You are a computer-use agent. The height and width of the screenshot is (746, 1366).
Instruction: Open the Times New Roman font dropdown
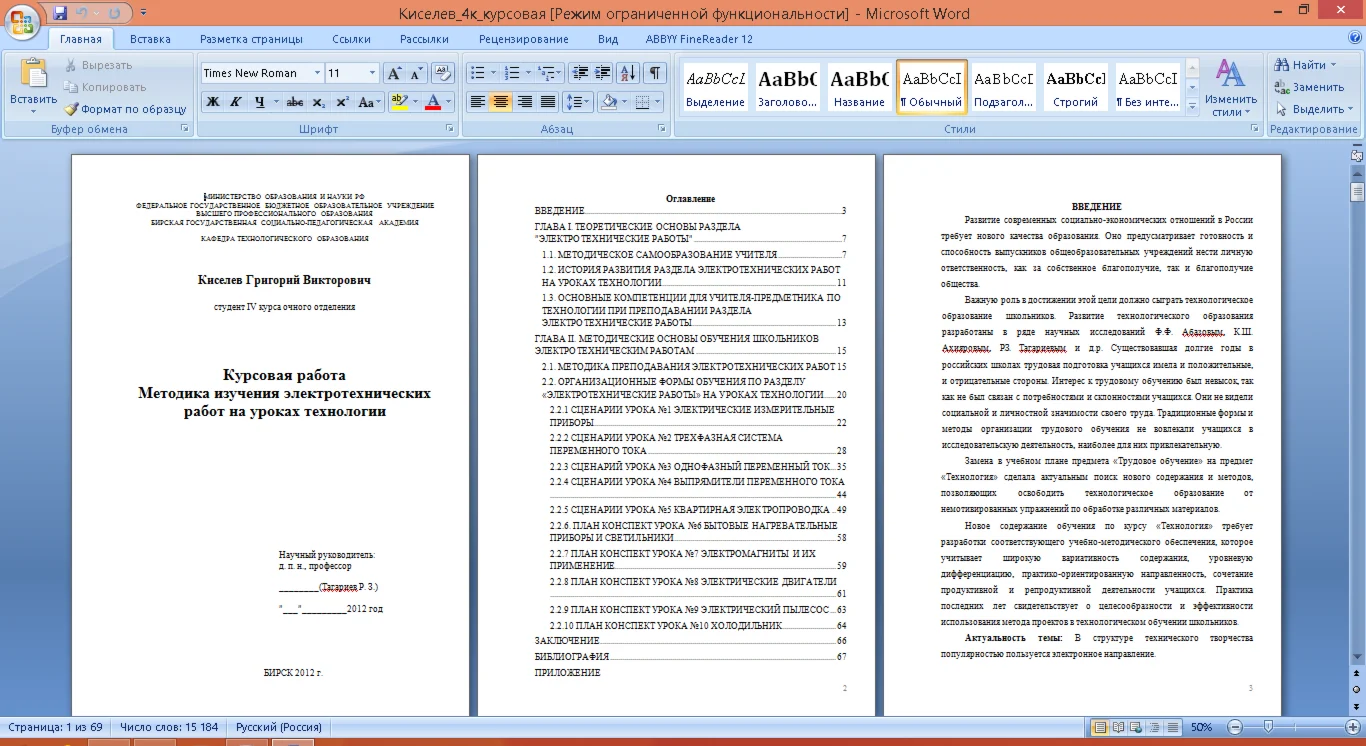click(x=317, y=73)
